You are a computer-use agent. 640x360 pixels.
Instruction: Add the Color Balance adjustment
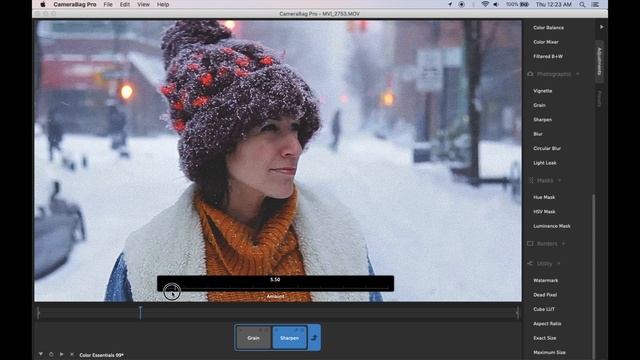pyautogui.click(x=548, y=28)
